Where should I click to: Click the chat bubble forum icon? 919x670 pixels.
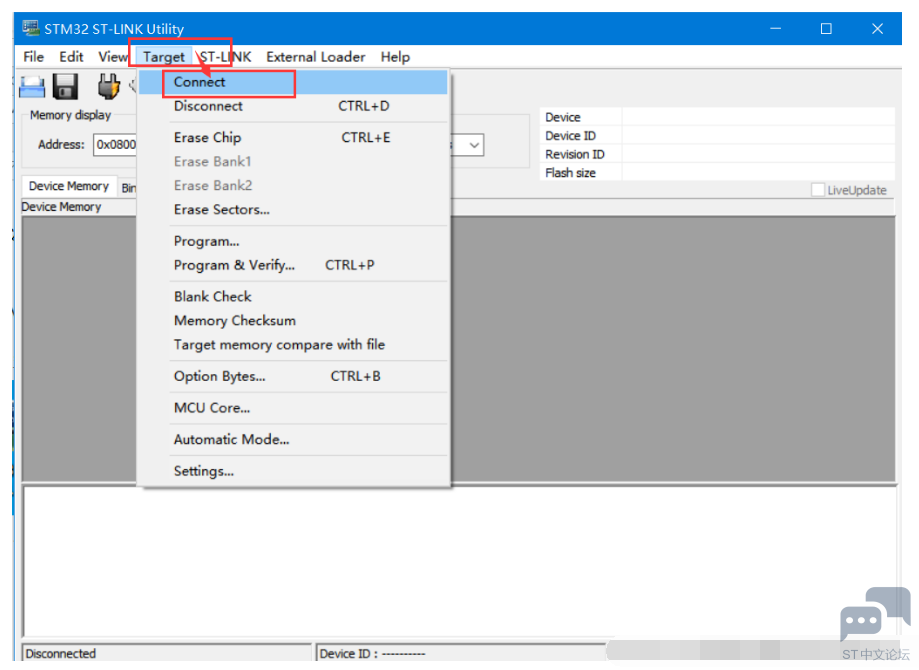(874, 613)
